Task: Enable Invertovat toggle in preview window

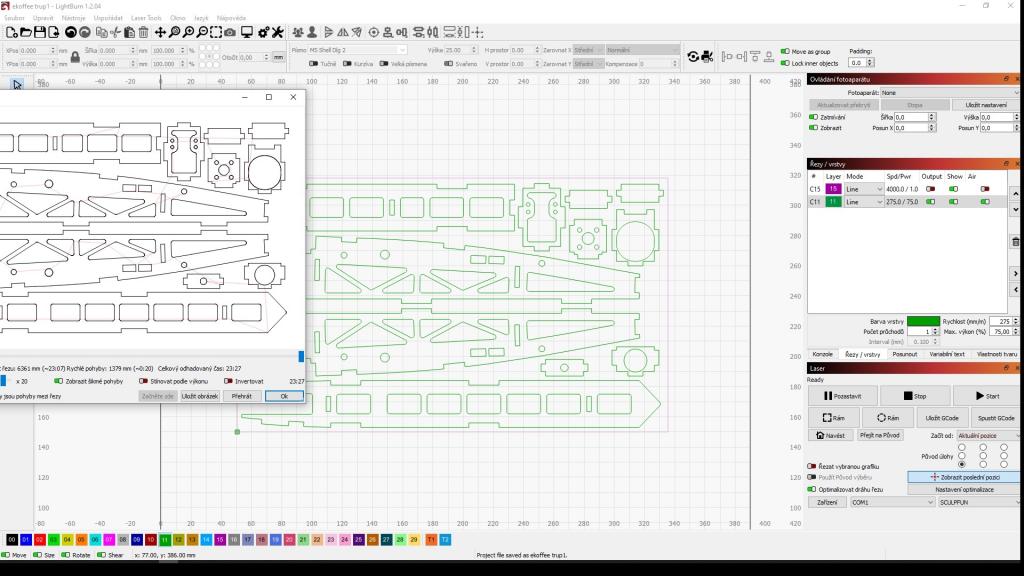Action: [x=229, y=381]
